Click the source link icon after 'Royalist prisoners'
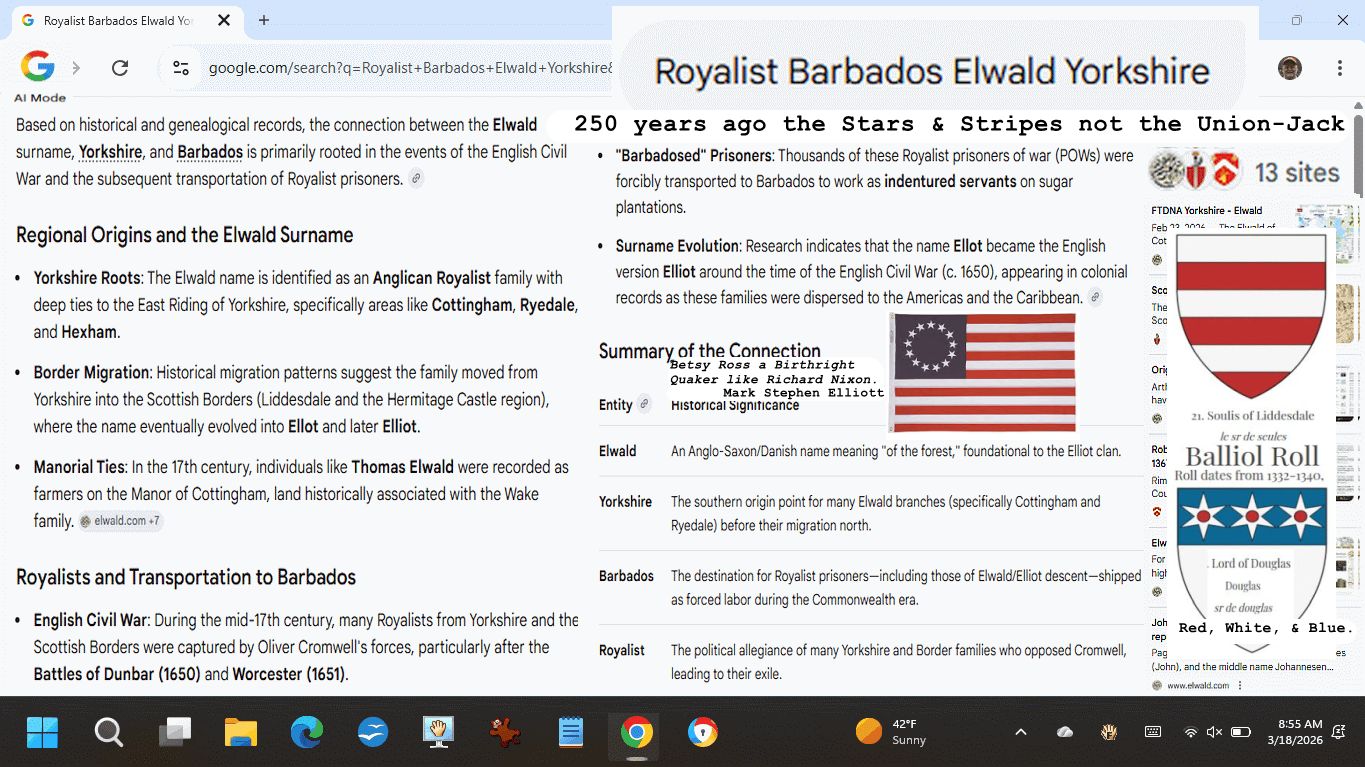 (417, 179)
